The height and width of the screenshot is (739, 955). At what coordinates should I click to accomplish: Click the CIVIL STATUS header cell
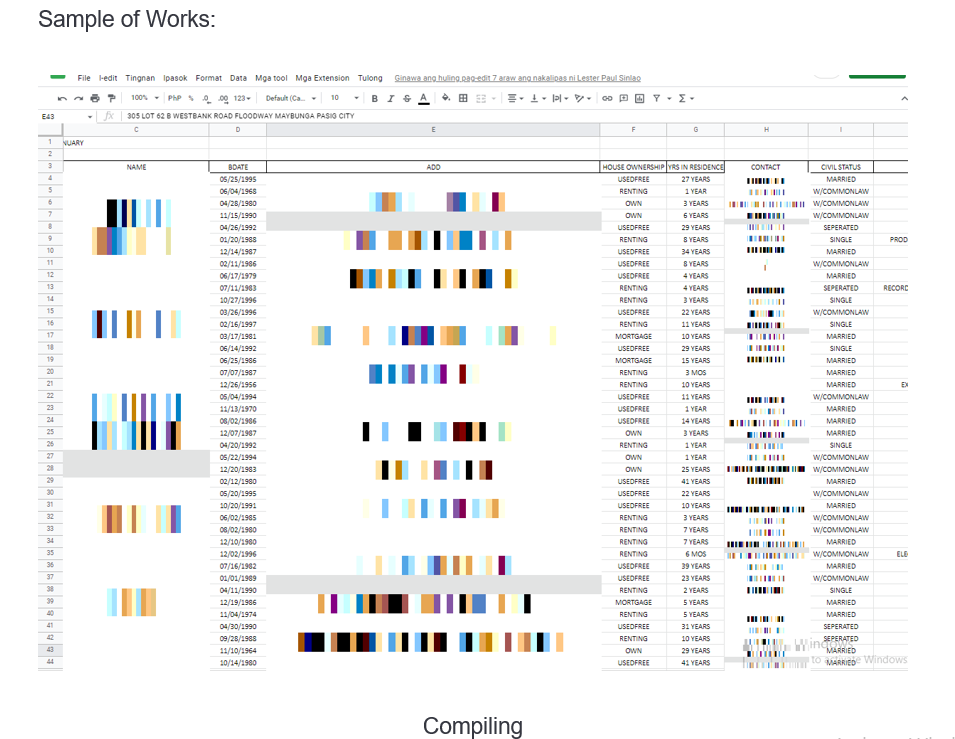840,167
